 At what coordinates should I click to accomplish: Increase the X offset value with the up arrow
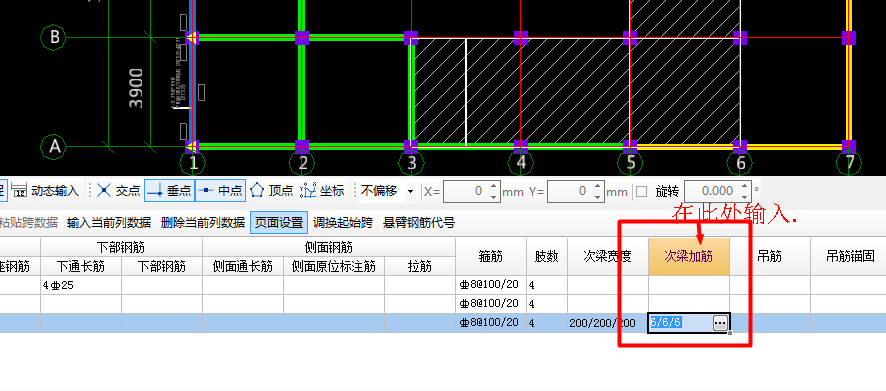coord(493,186)
